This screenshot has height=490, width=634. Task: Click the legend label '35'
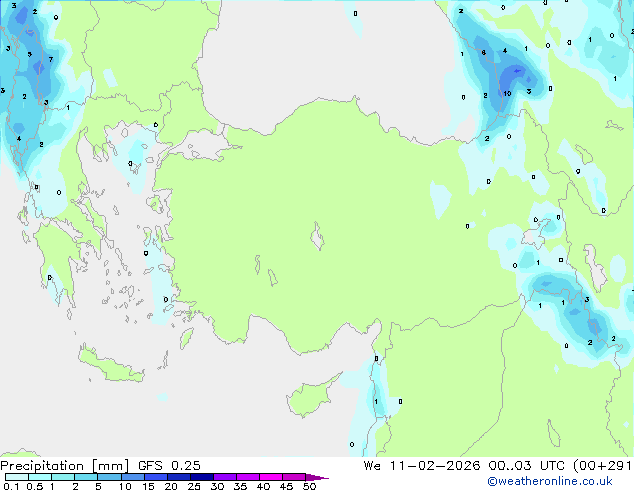pyautogui.click(x=240, y=486)
